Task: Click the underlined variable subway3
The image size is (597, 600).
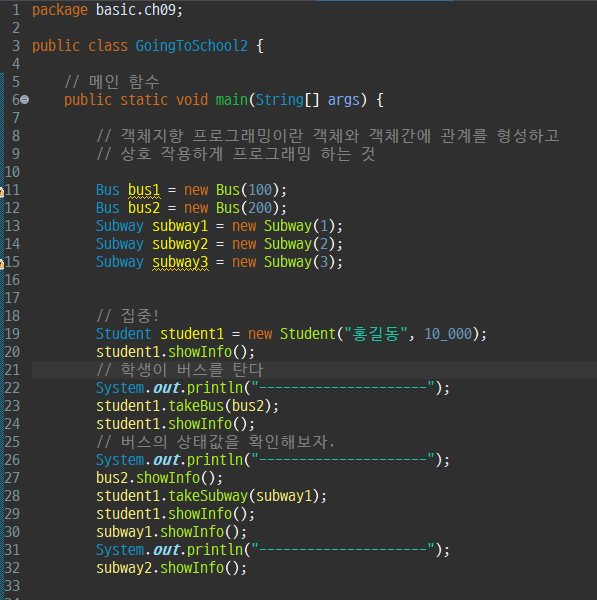Action: [180, 262]
